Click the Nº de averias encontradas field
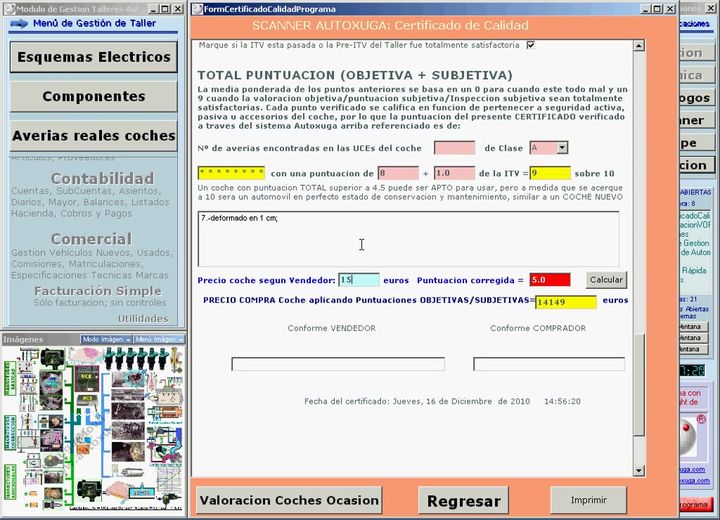Viewport: 720px width, 520px height. (x=455, y=148)
